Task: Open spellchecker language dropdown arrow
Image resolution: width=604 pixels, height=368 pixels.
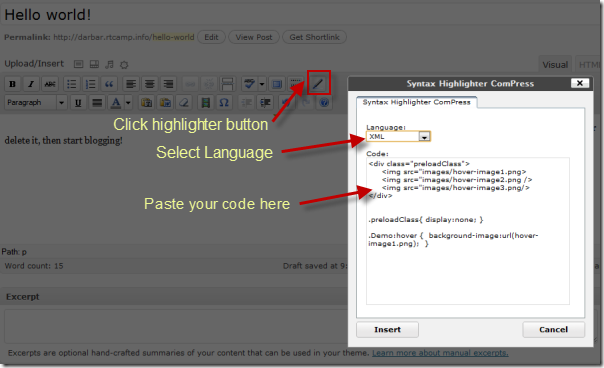Action: pos(262,84)
